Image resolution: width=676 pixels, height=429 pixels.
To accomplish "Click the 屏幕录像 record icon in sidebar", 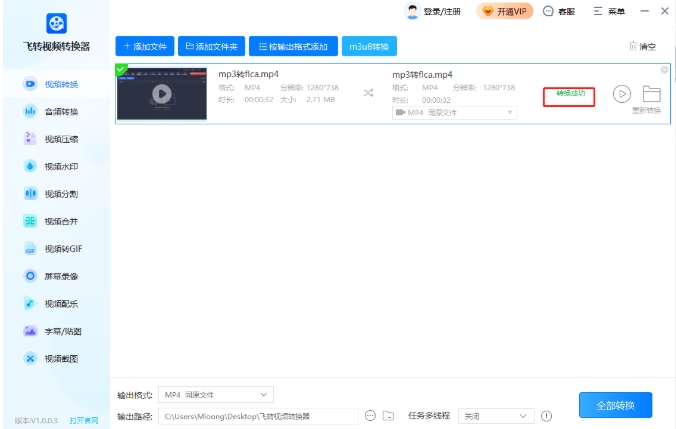I will [x=30, y=276].
